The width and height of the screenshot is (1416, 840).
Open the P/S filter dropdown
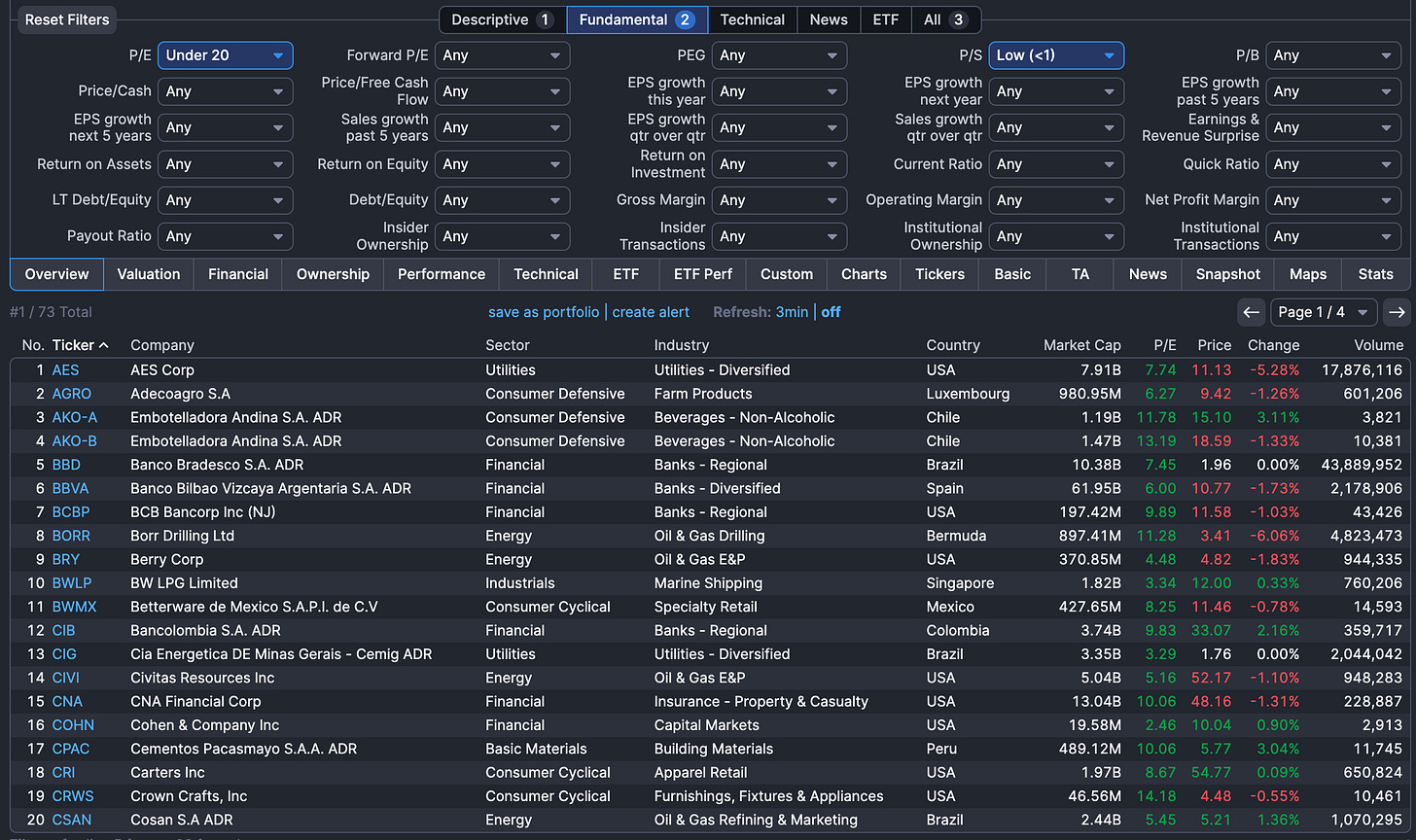[x=1056, y=55]
